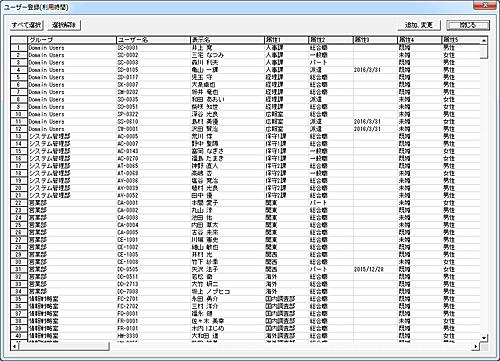
Task: Click display name 福島 たまき
Action: [x=207, y=158]
